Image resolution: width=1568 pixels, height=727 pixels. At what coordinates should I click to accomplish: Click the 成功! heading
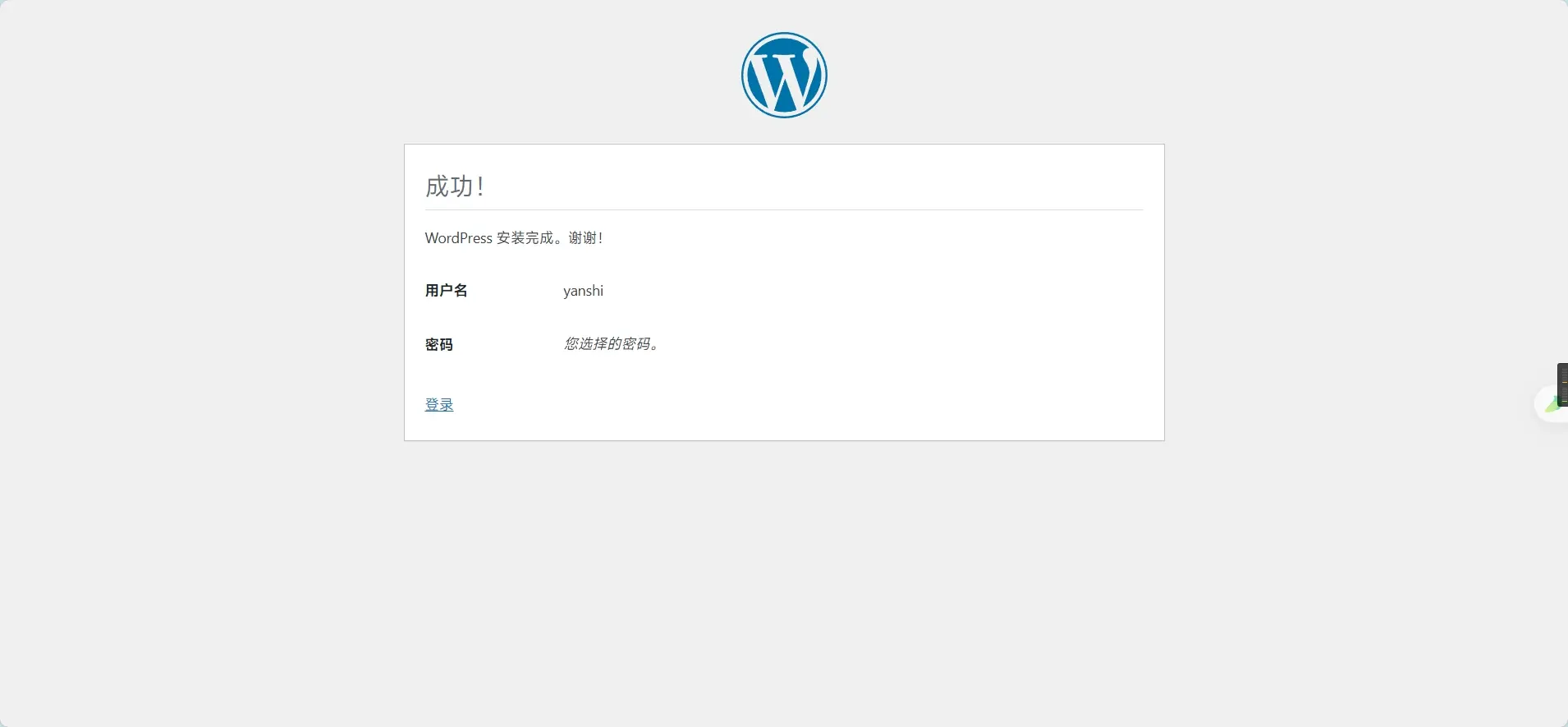[x=455, y=186]
